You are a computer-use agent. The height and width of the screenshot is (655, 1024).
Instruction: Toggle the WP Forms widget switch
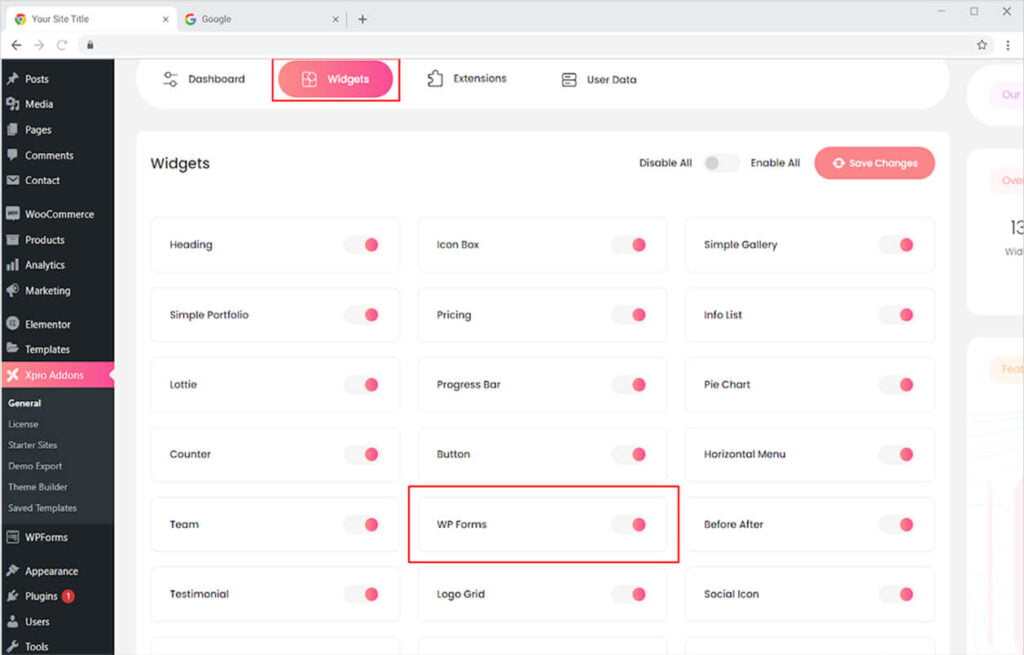click(x=629, y=524)
